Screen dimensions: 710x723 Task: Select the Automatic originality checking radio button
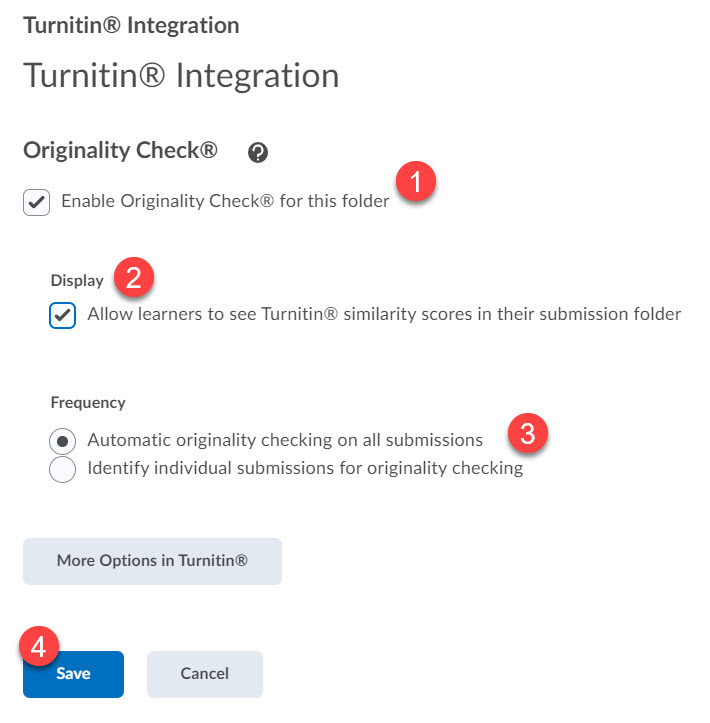63,441
